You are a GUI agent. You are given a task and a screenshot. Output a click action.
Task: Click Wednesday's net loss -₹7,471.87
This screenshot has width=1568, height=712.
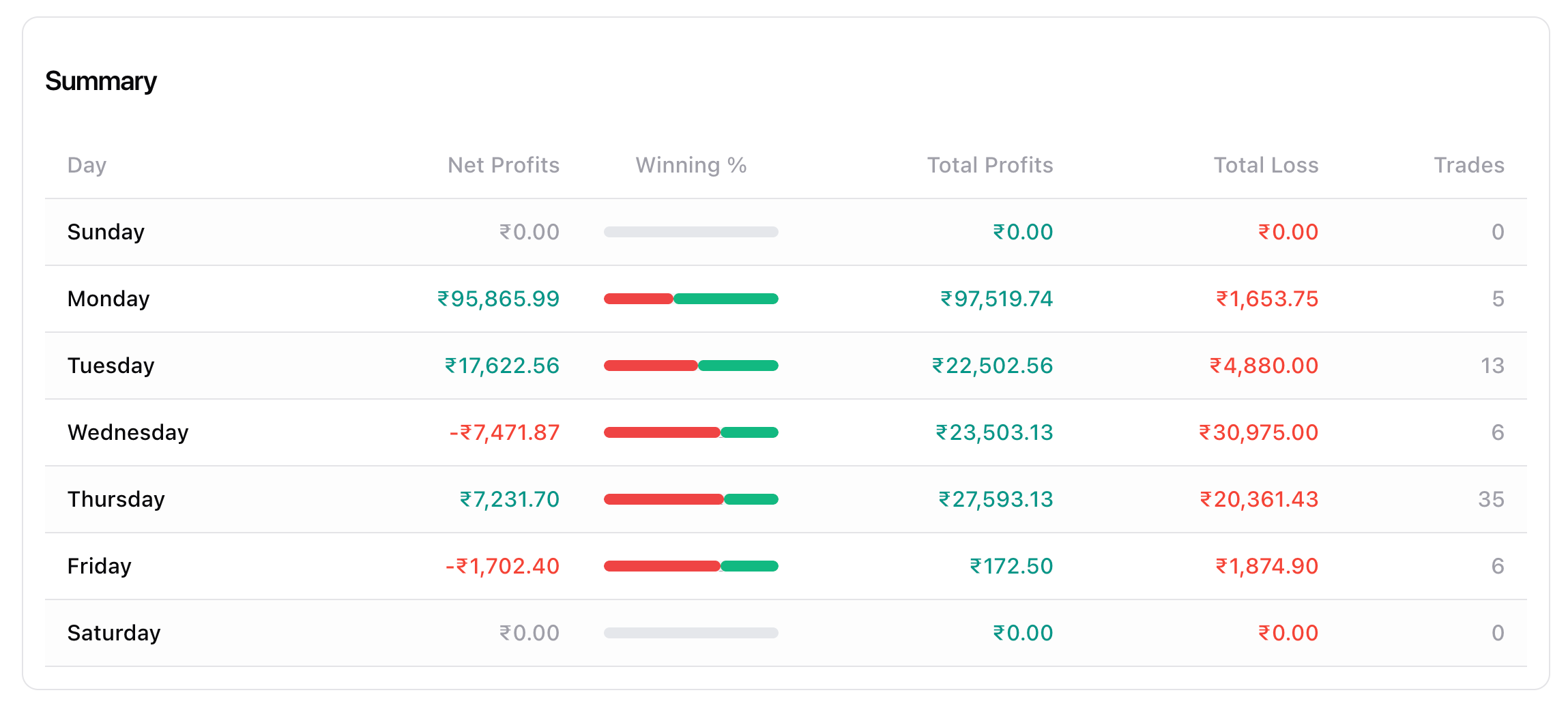tap(504, 432)
